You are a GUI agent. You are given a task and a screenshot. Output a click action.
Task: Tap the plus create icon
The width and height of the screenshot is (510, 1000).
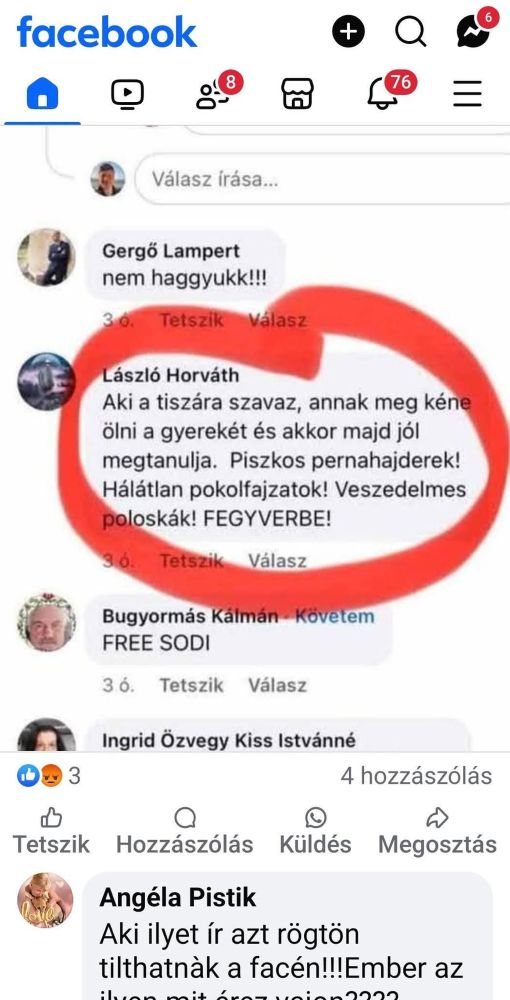tap(348, 31)
